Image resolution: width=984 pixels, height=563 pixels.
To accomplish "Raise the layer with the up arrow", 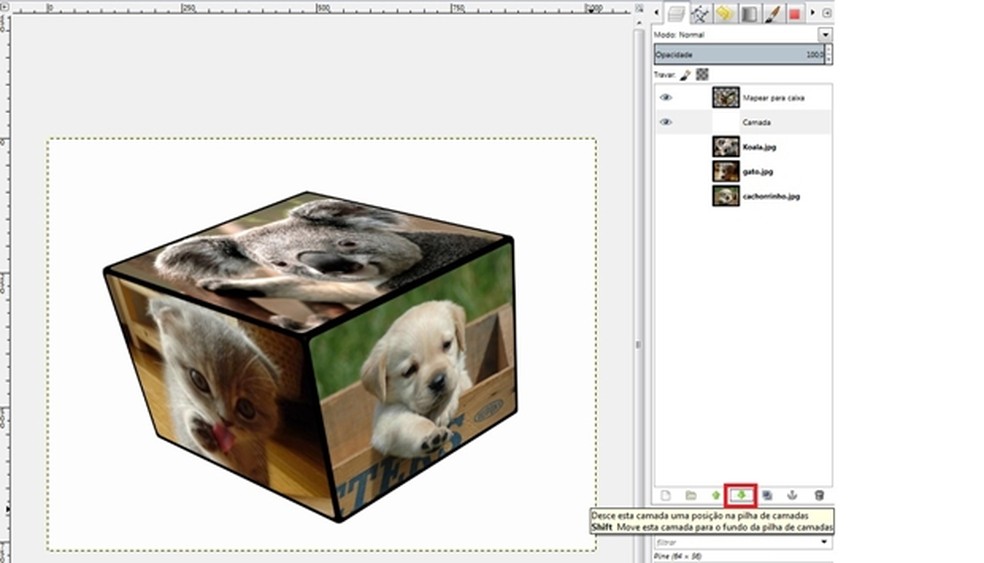I will tap(715, 495).
